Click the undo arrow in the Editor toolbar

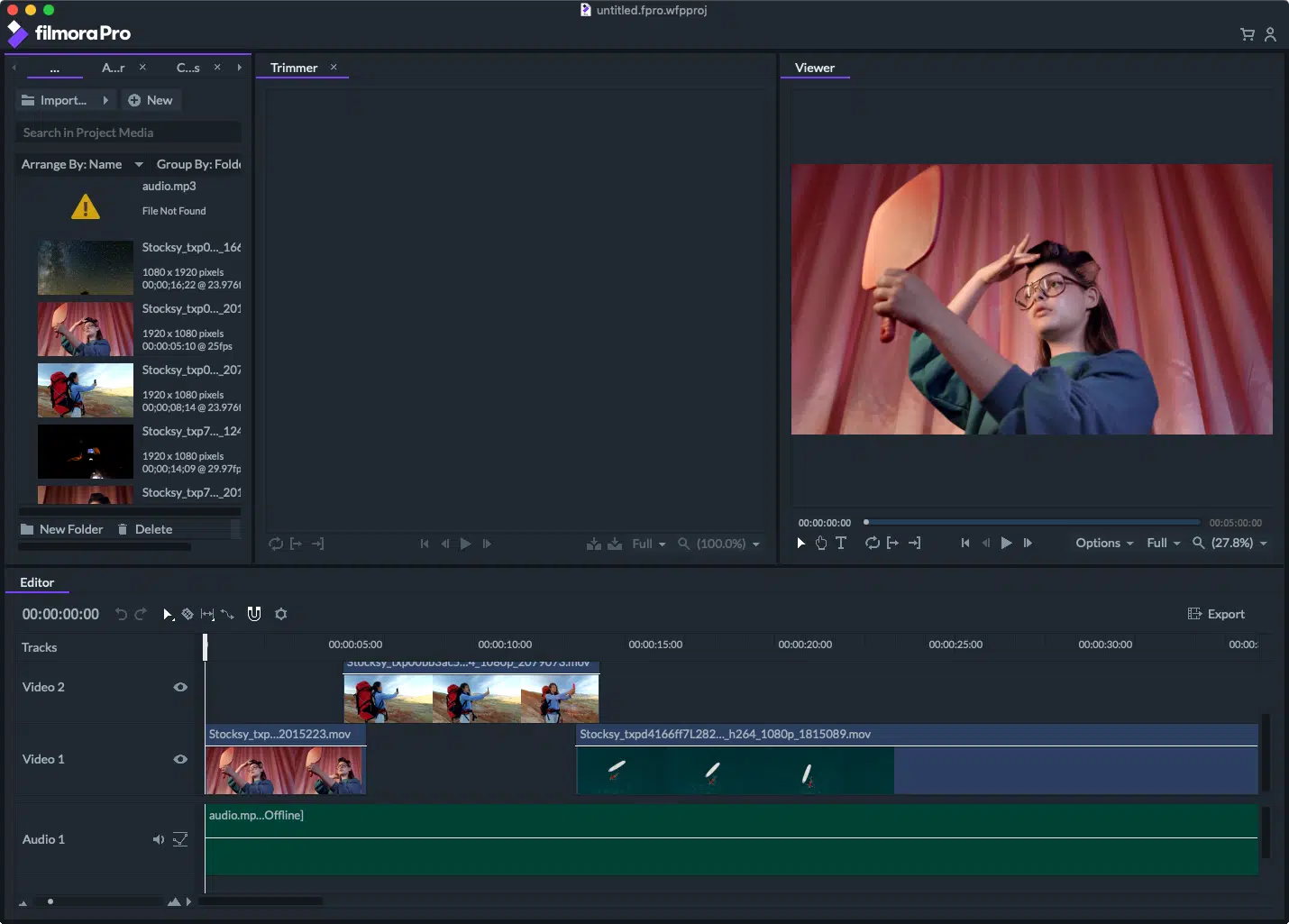coord(121,614)
